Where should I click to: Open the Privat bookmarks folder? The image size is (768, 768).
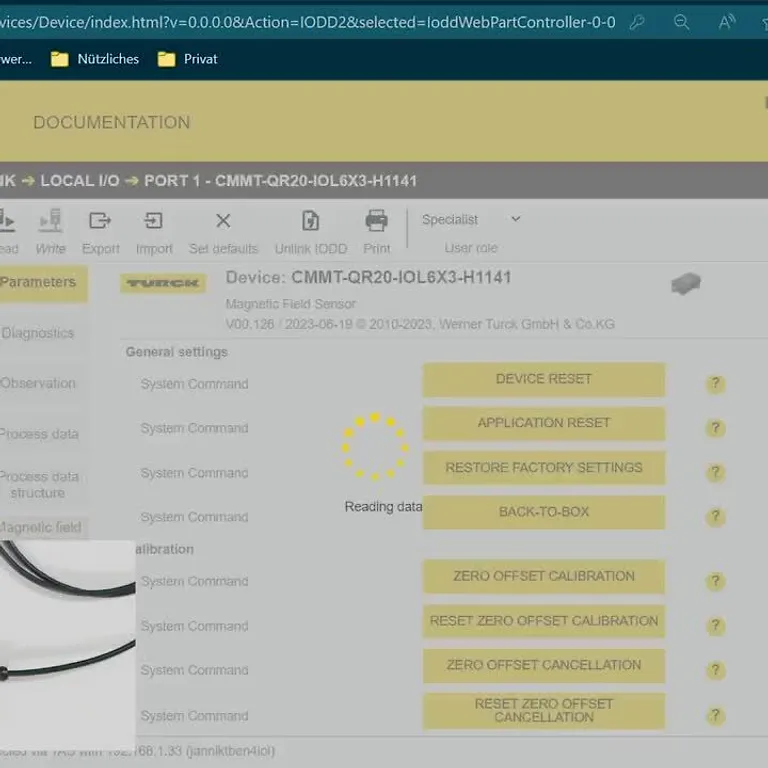[x=188, y=59]
